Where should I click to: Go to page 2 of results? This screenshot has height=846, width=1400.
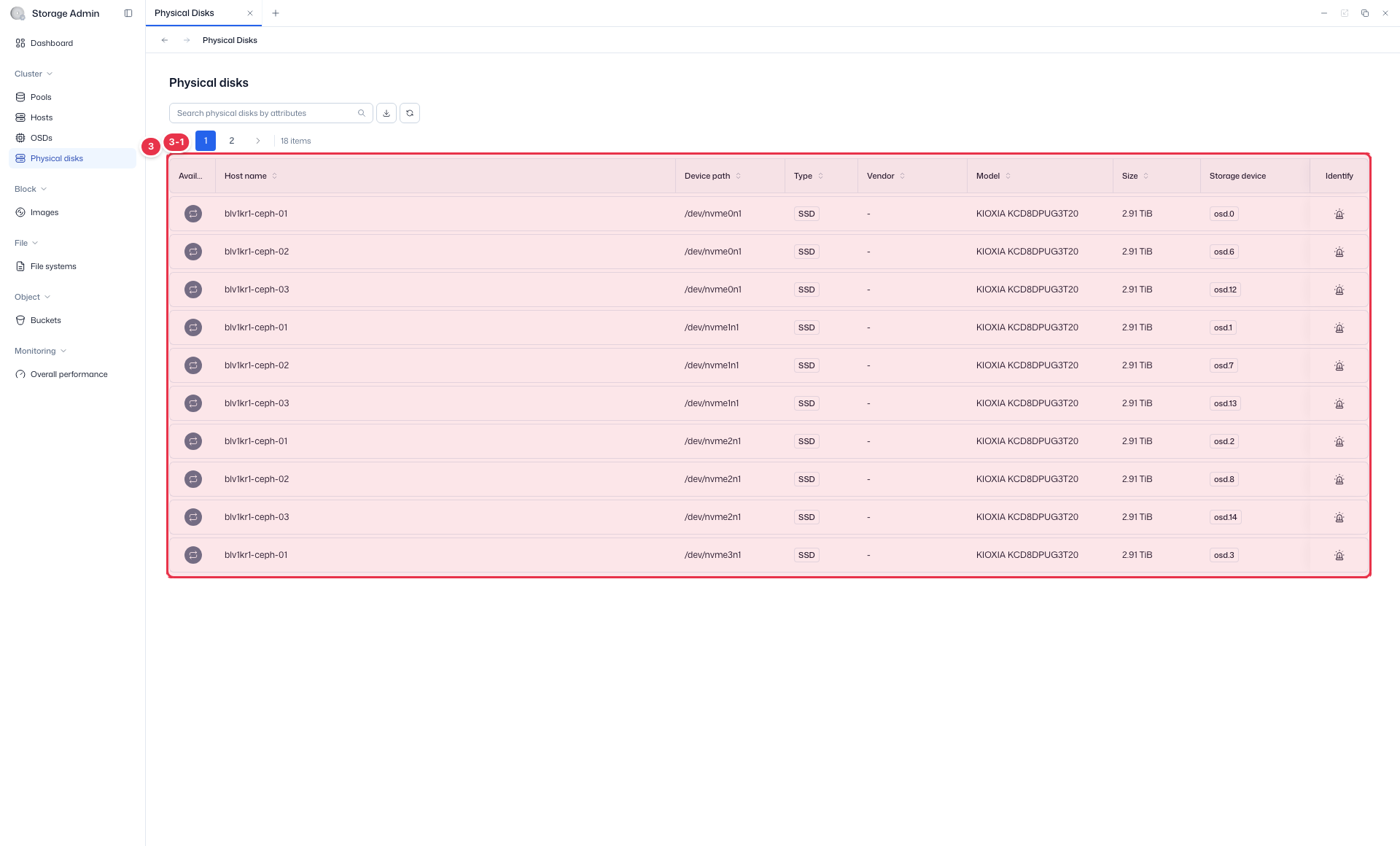tap(232, 141)
